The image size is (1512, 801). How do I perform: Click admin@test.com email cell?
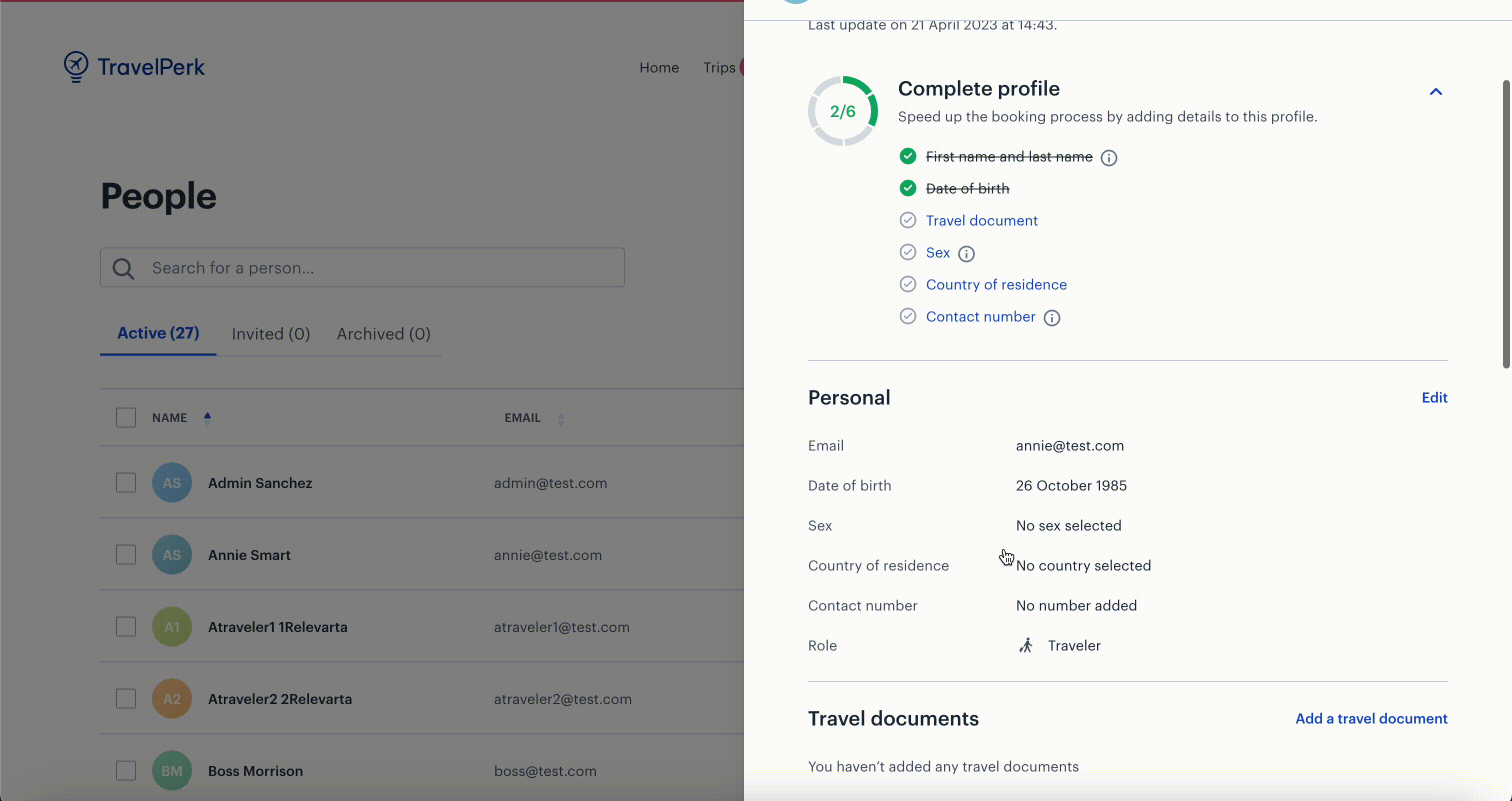tap(550, 483)
